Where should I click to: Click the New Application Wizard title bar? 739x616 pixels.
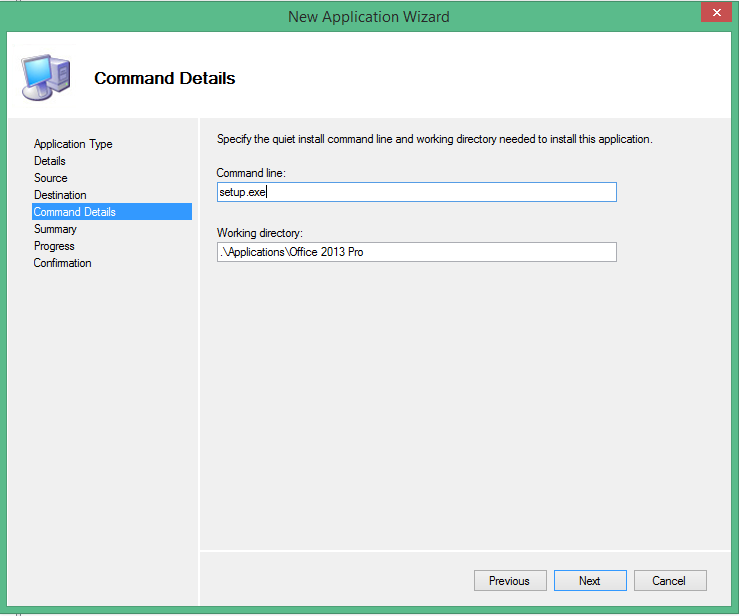368,16
